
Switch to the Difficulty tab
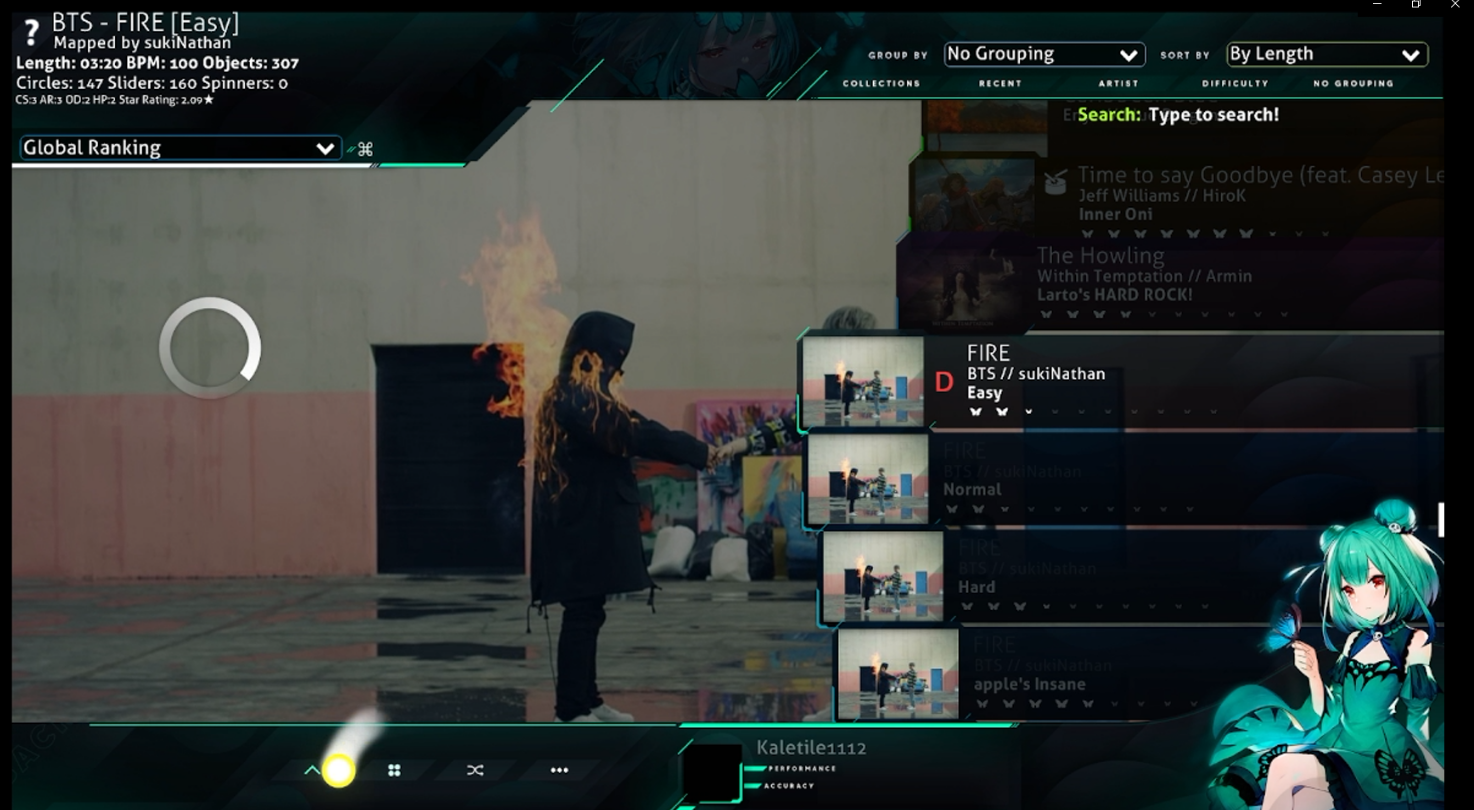(x=1235, y=84)
